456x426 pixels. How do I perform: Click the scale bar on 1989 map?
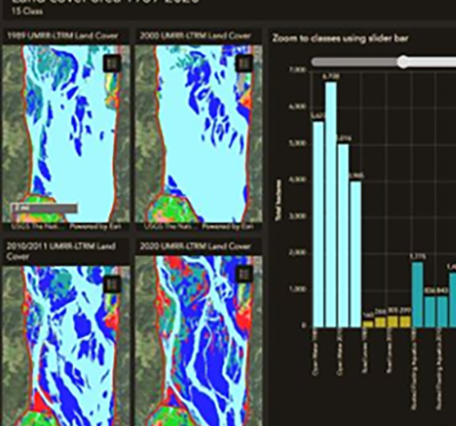pos(44,208)
